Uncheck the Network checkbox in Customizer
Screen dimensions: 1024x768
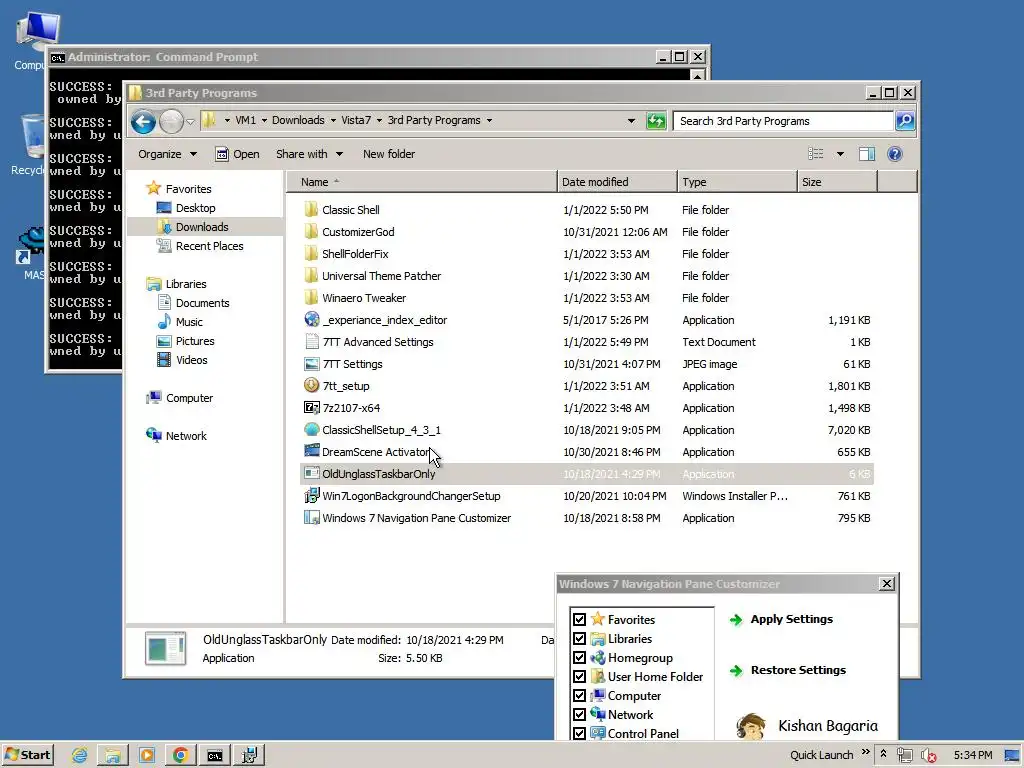pos(579,714)
